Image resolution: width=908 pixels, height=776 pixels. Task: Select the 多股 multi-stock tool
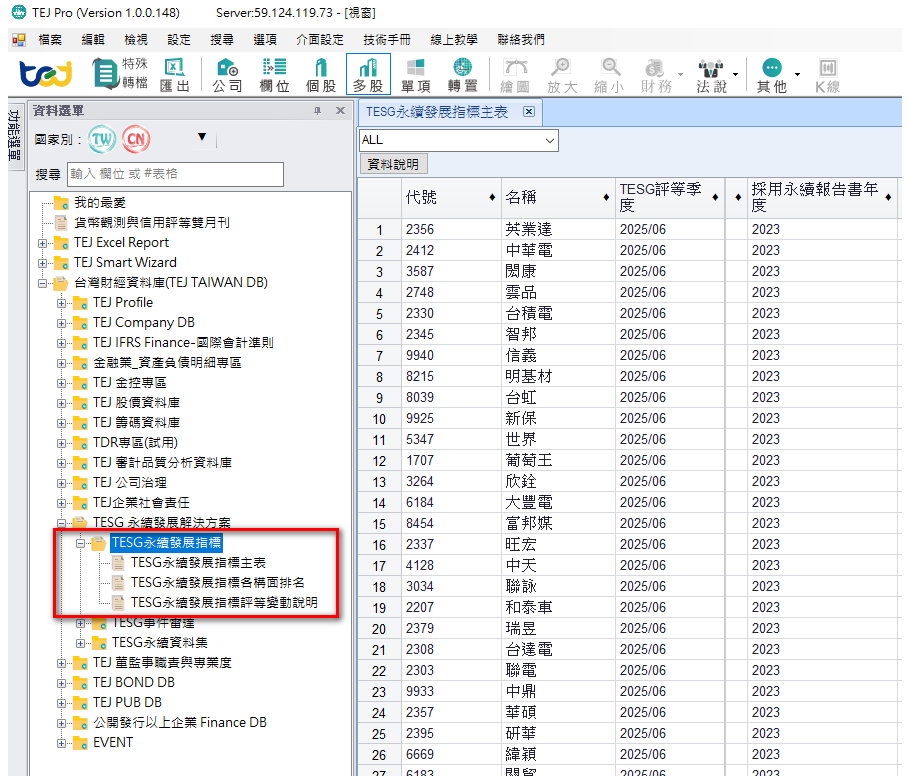[368, 74]
